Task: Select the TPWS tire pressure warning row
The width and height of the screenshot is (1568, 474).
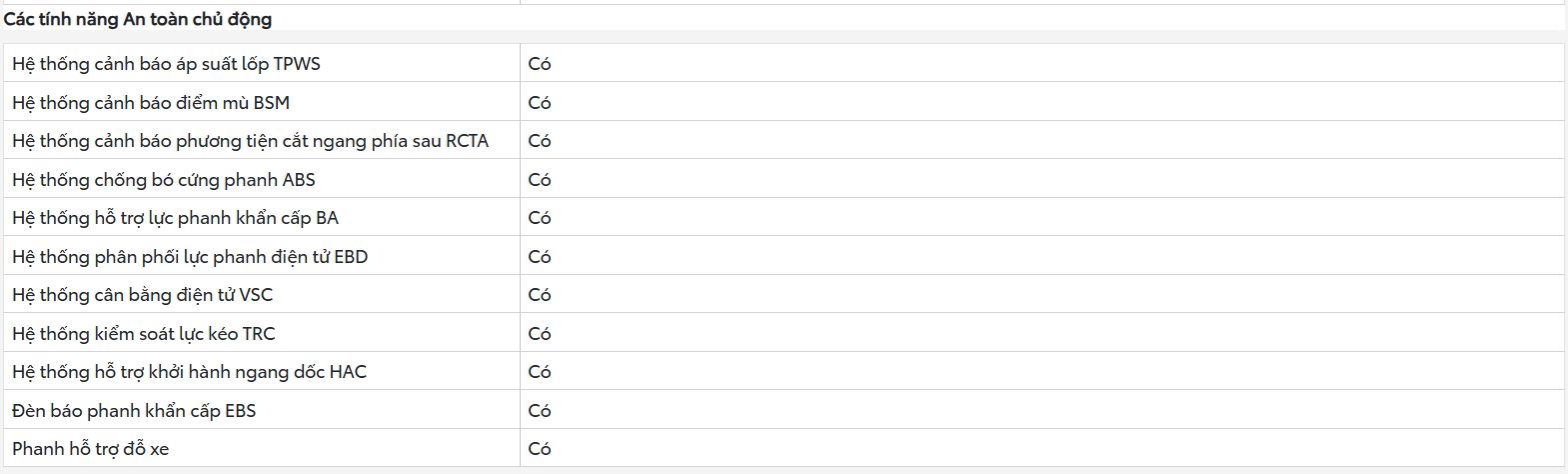Action: click(784, 63)
